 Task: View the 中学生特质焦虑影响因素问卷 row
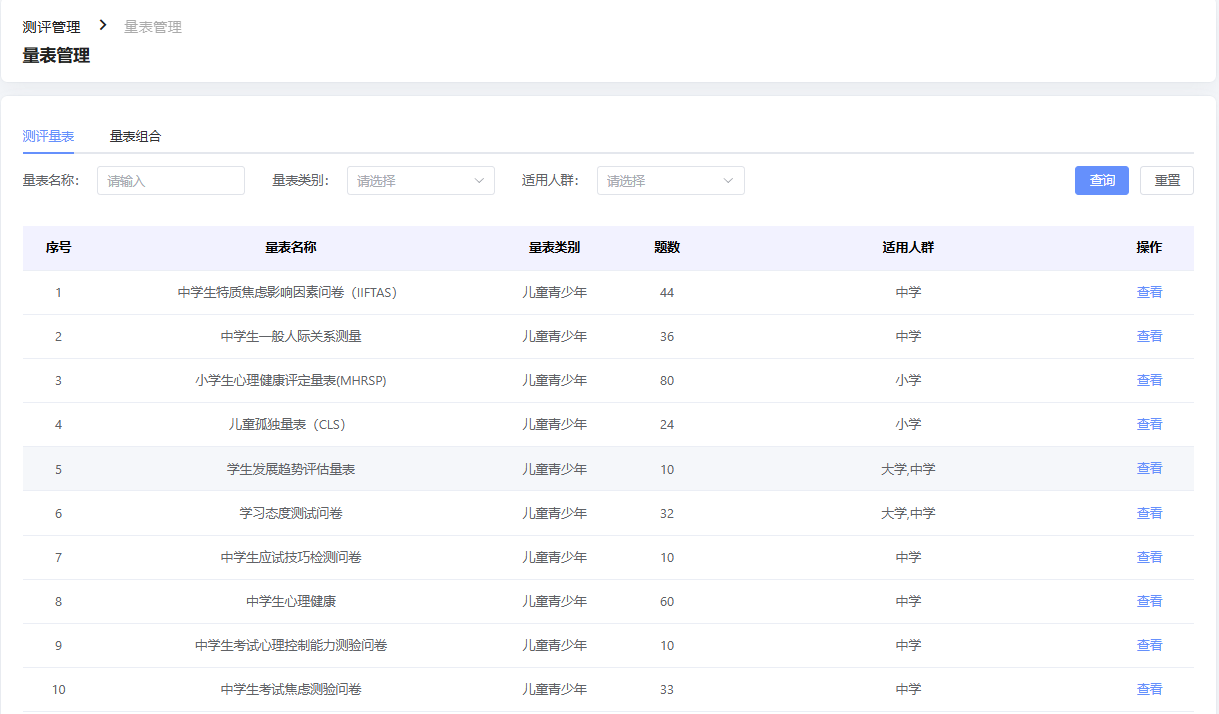(1149, 292)
